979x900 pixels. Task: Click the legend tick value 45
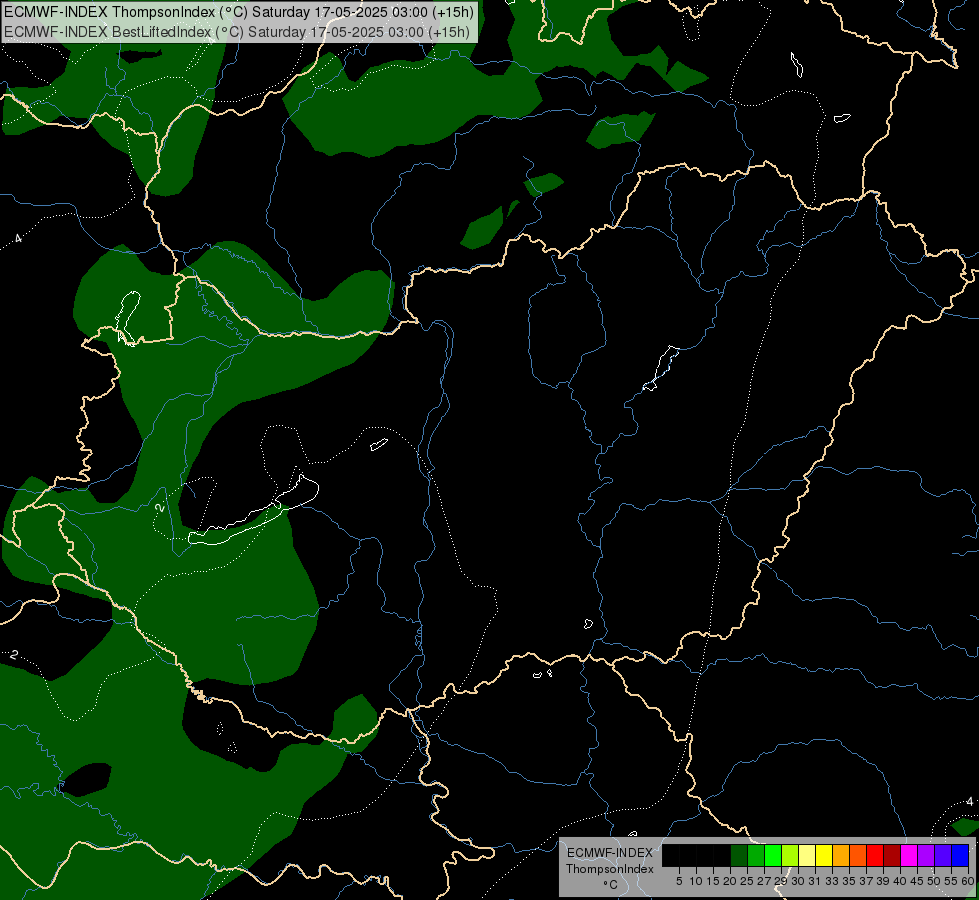tap(917, 881)
